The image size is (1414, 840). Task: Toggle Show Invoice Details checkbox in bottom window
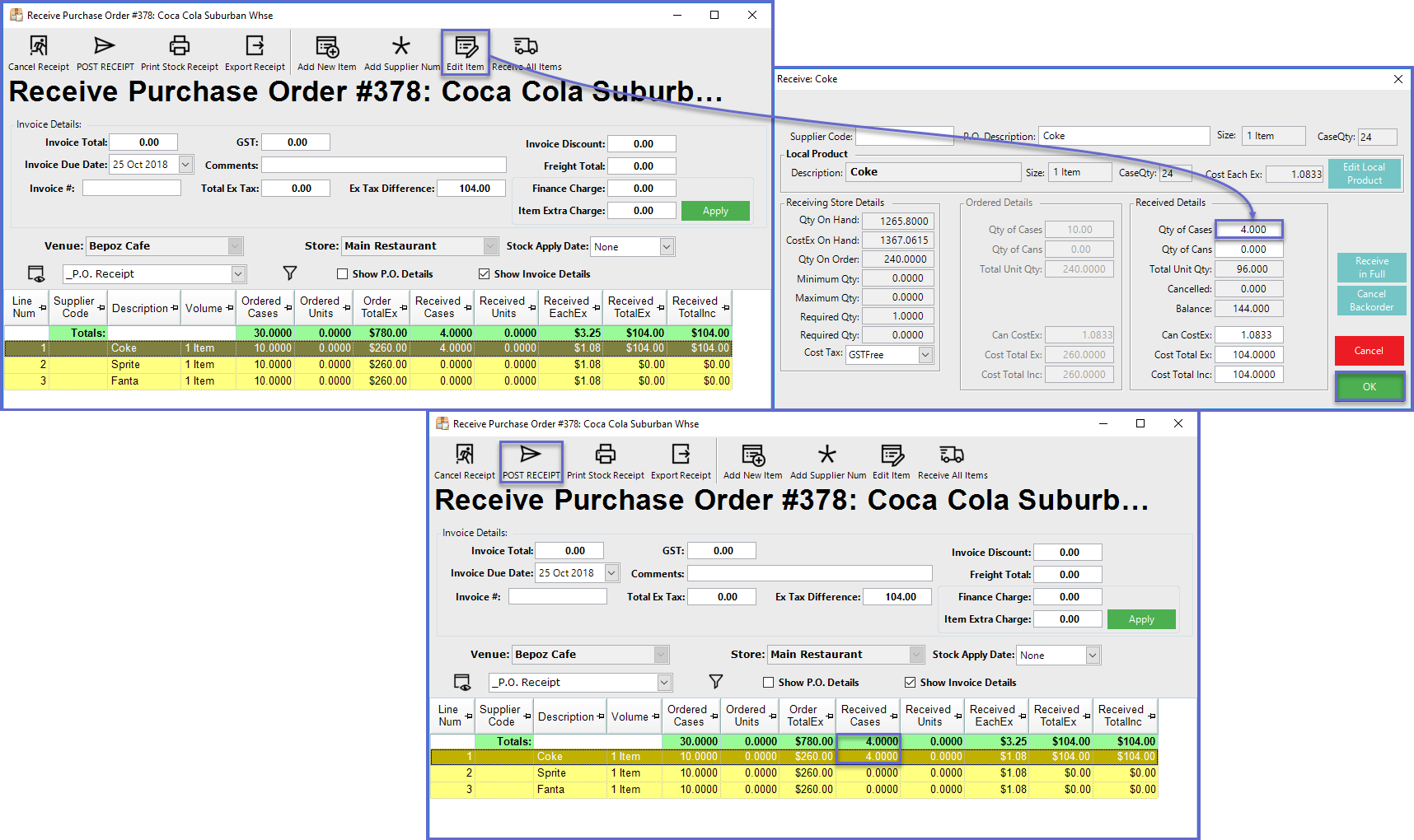pos(911,683)
